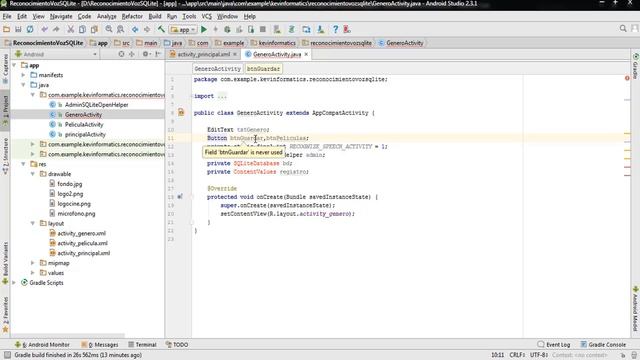640x360 pixels.
Task: Expand Gradle Scripts node
Action: 14,282
